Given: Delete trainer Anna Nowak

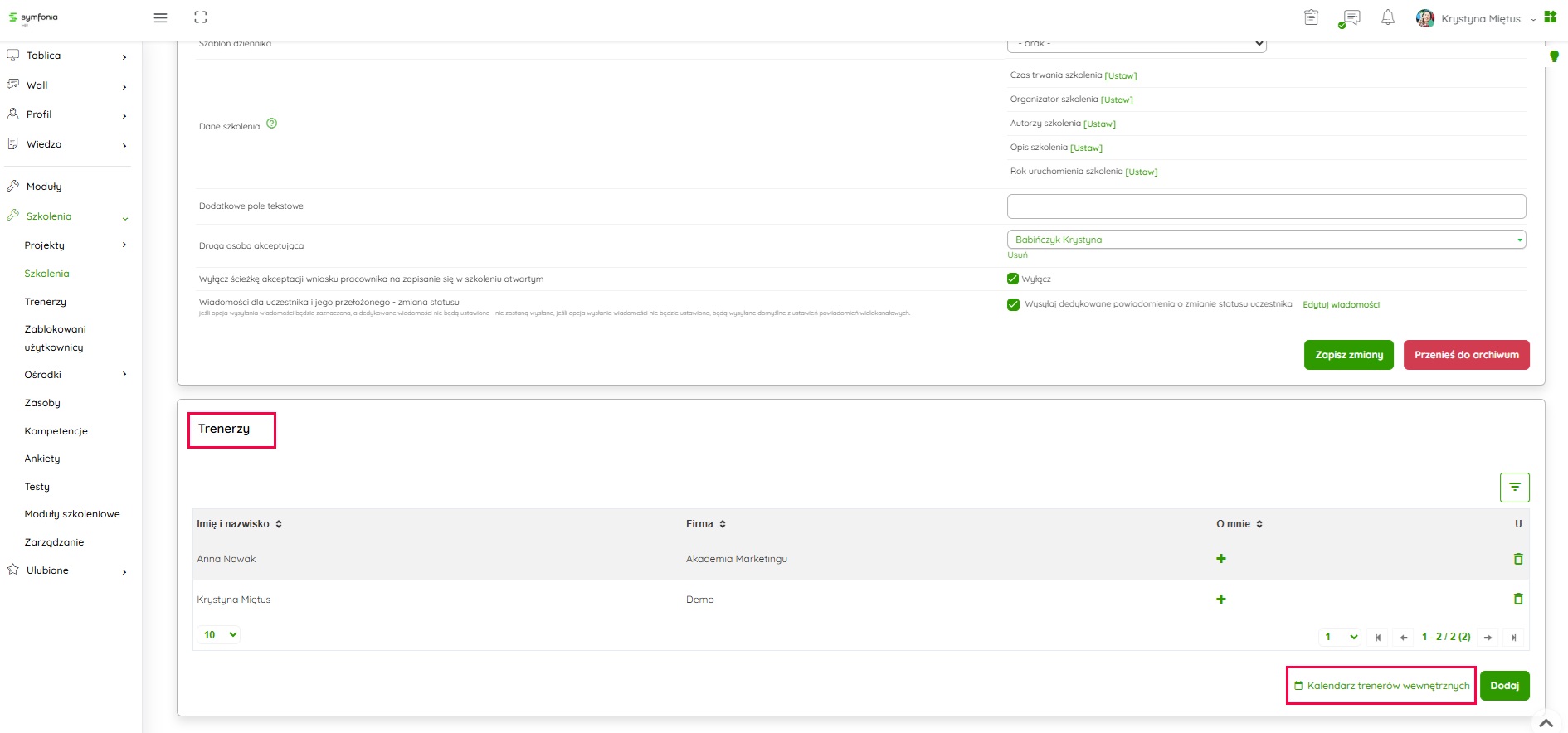Looking at the screenshot, I should click(x=1518, y=559).
